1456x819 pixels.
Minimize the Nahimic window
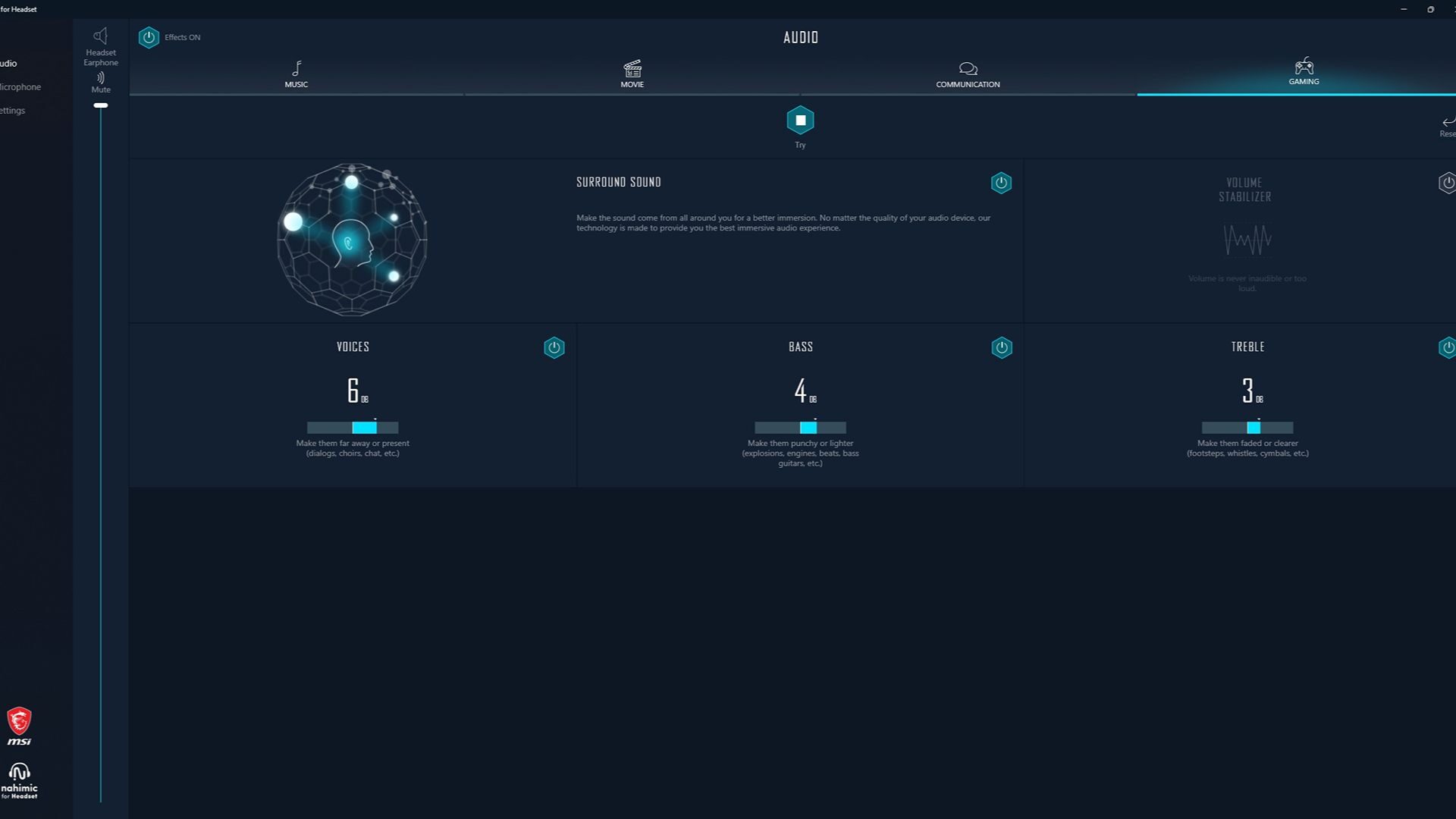pyautogui.click(x=1404, y=9)
